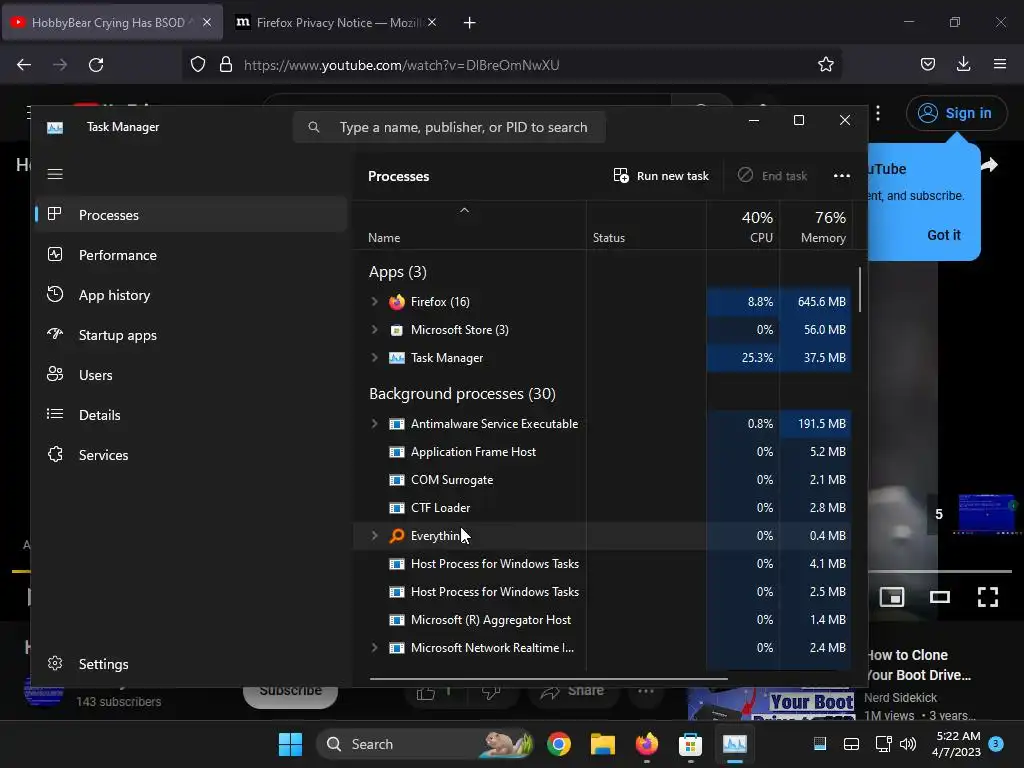Collapse sort arrow above Name column
1024x768 pixels.
click(x=464, y=210)
